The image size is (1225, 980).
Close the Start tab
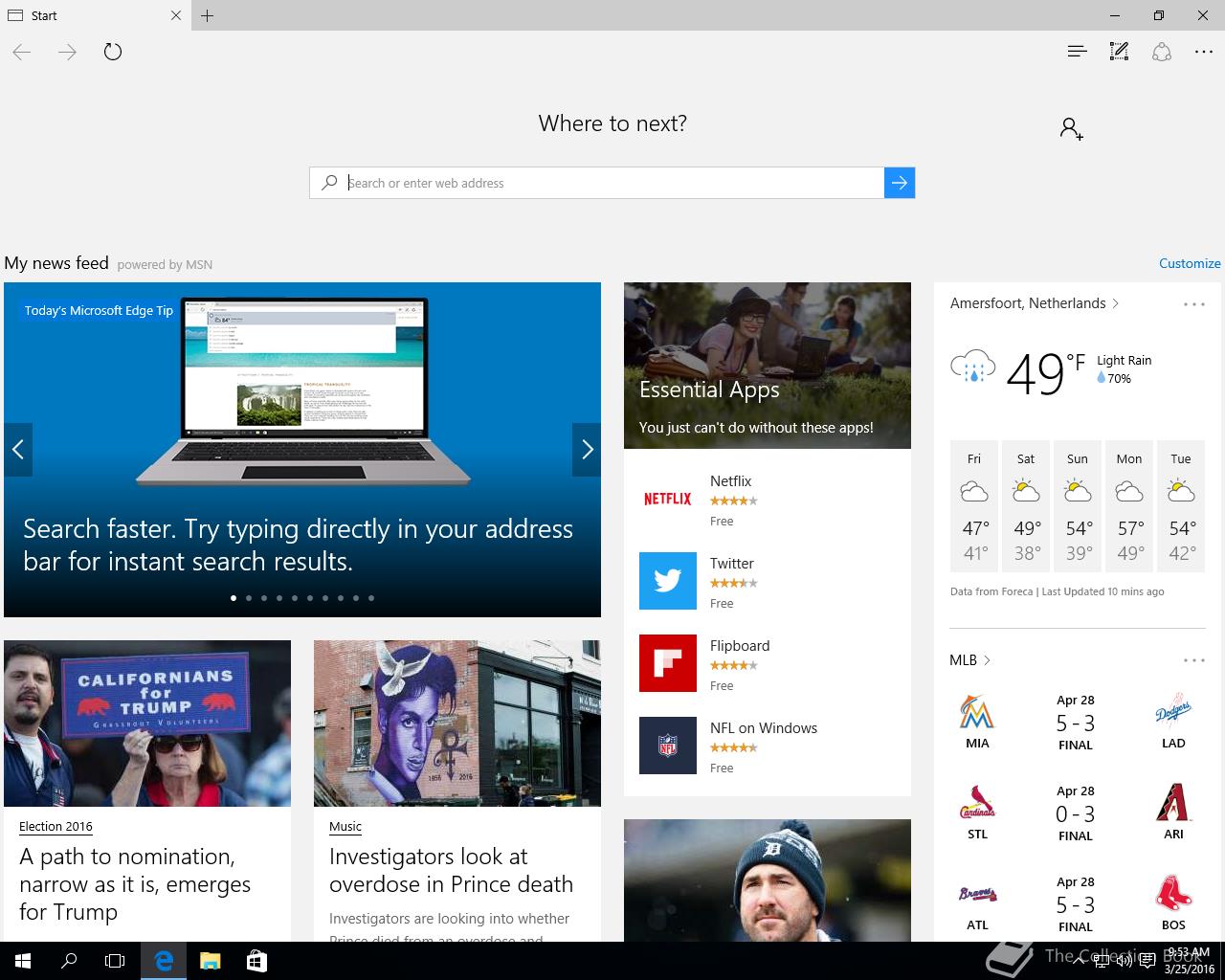point(176,15)
